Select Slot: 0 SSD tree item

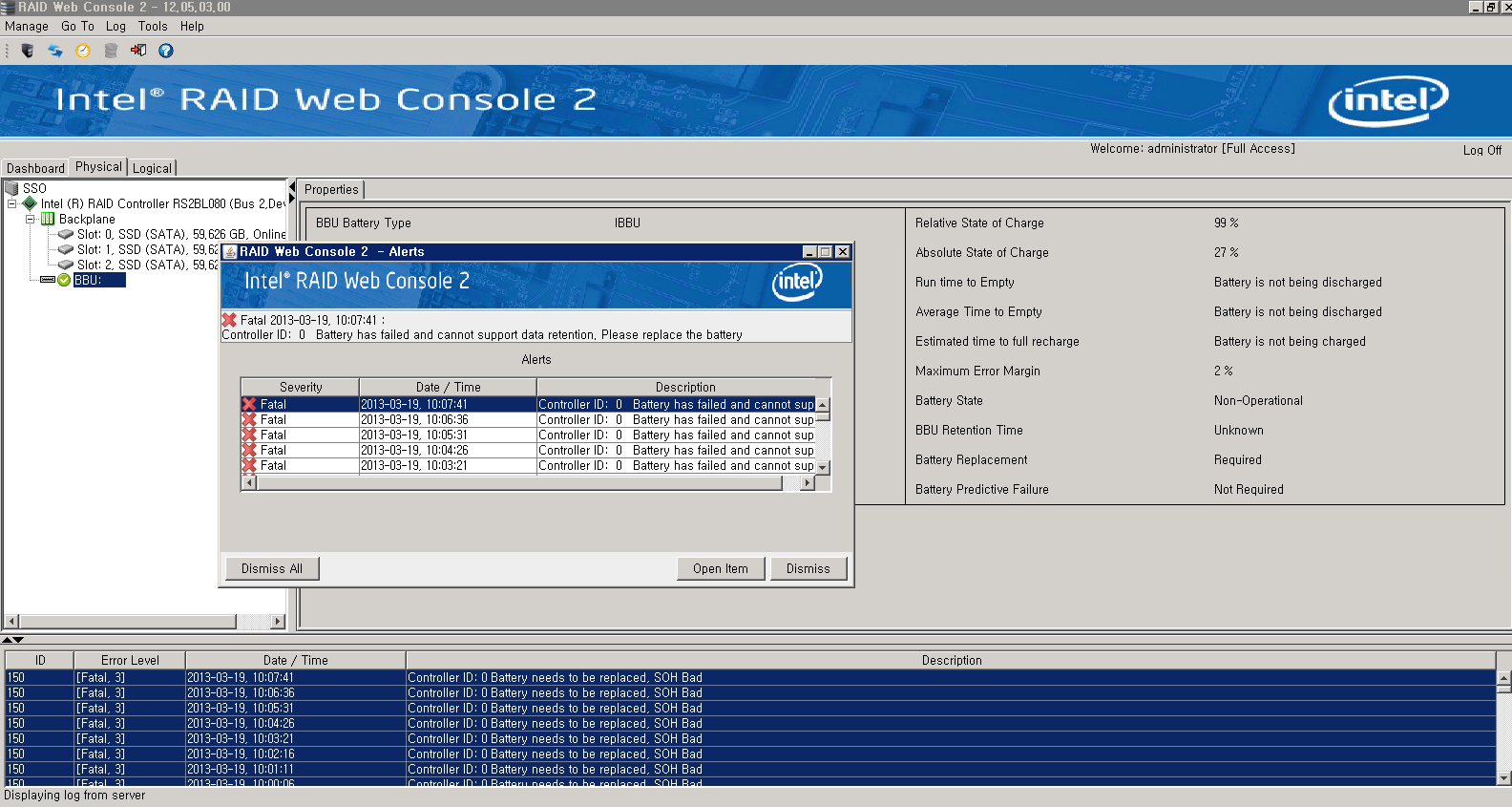point(181,234)
